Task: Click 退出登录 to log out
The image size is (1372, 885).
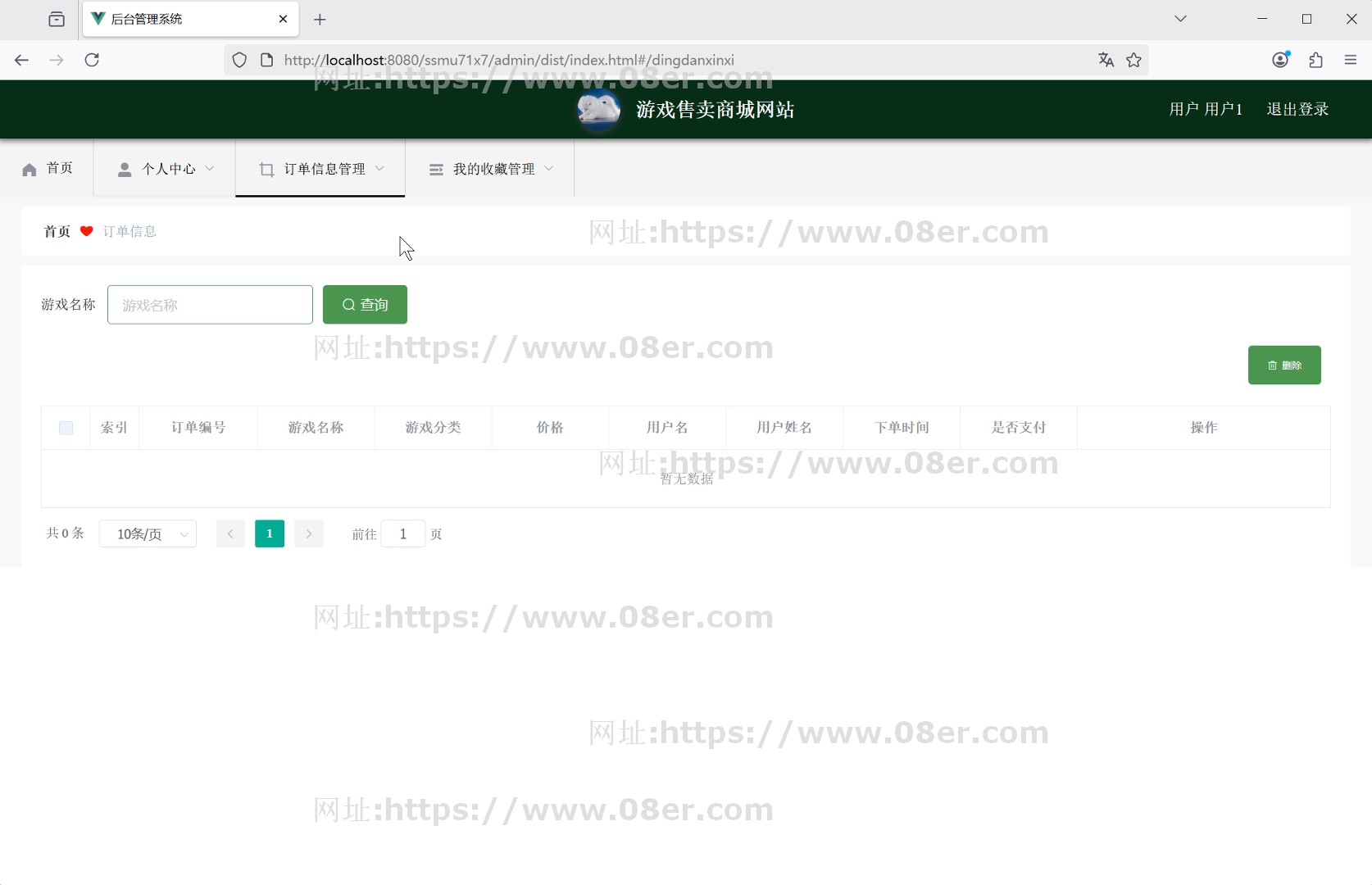Action: [x=1297, y=109]
